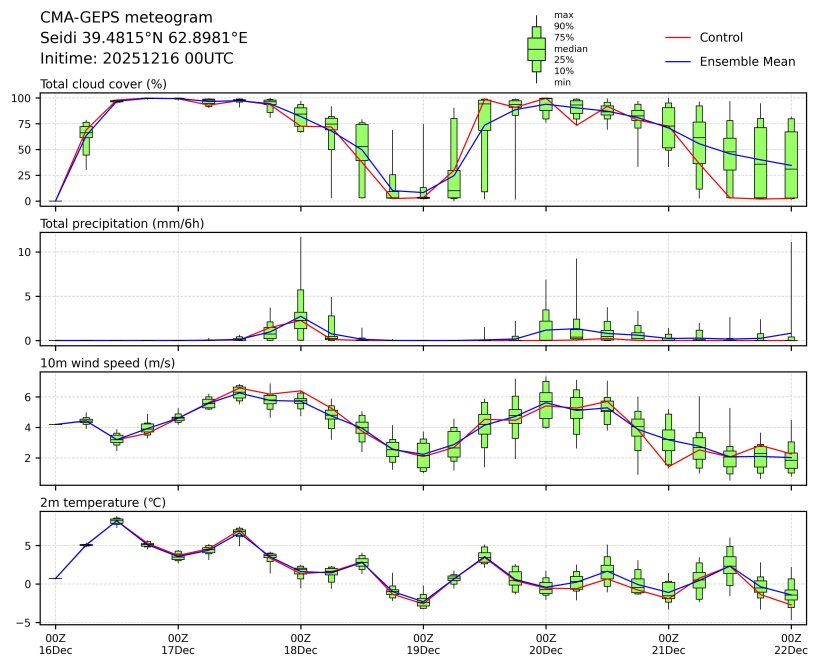Screen dimensions: 819x667
Task: Click the red Control line legend sample
Action: pyautogui.click(x=678, y=38)
